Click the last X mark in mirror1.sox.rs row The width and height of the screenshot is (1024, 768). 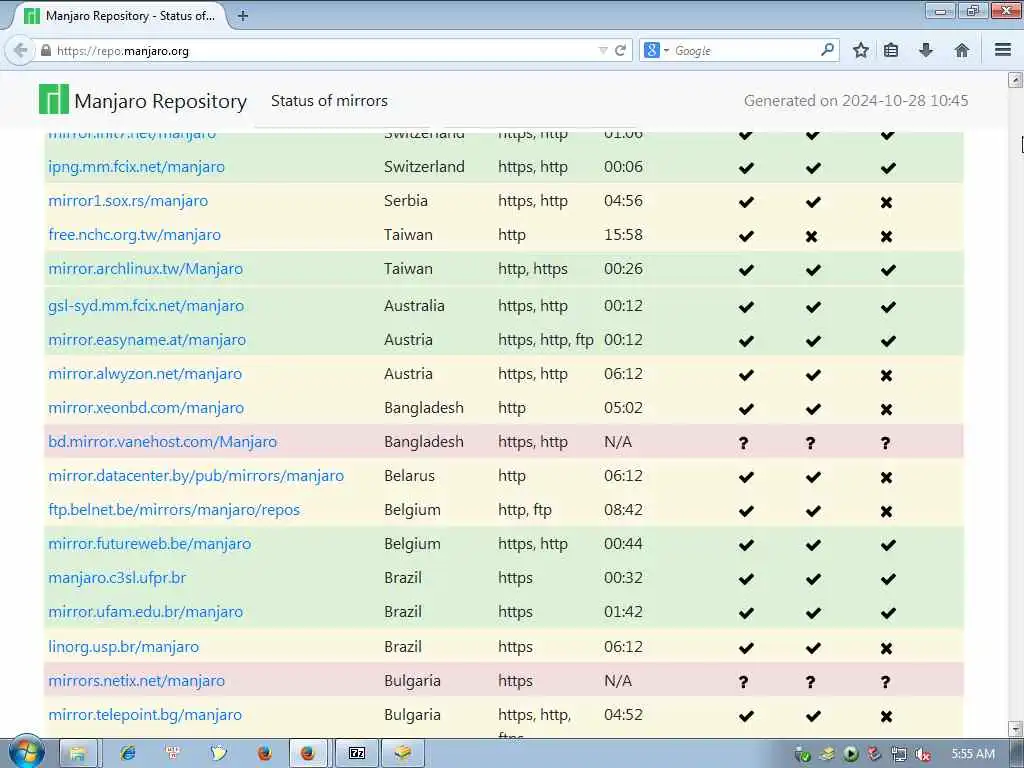pyautogui.click(x=886, y=202)
